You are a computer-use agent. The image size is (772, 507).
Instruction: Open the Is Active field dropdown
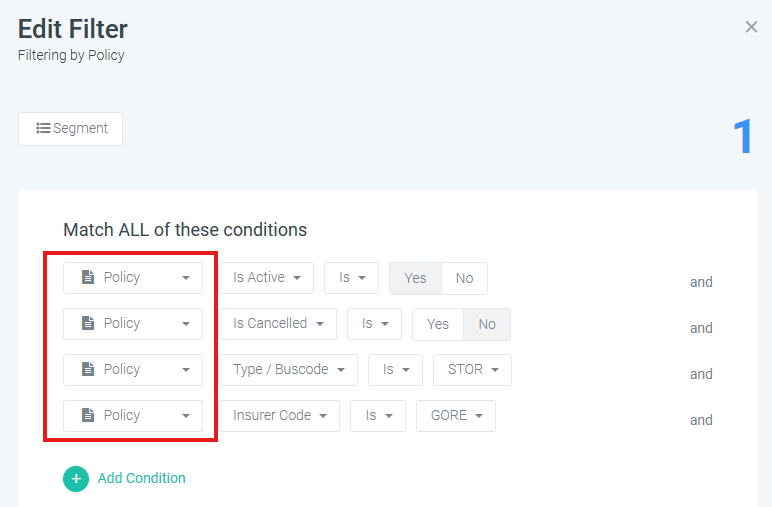pyautogui.click(x=266, y=278)
